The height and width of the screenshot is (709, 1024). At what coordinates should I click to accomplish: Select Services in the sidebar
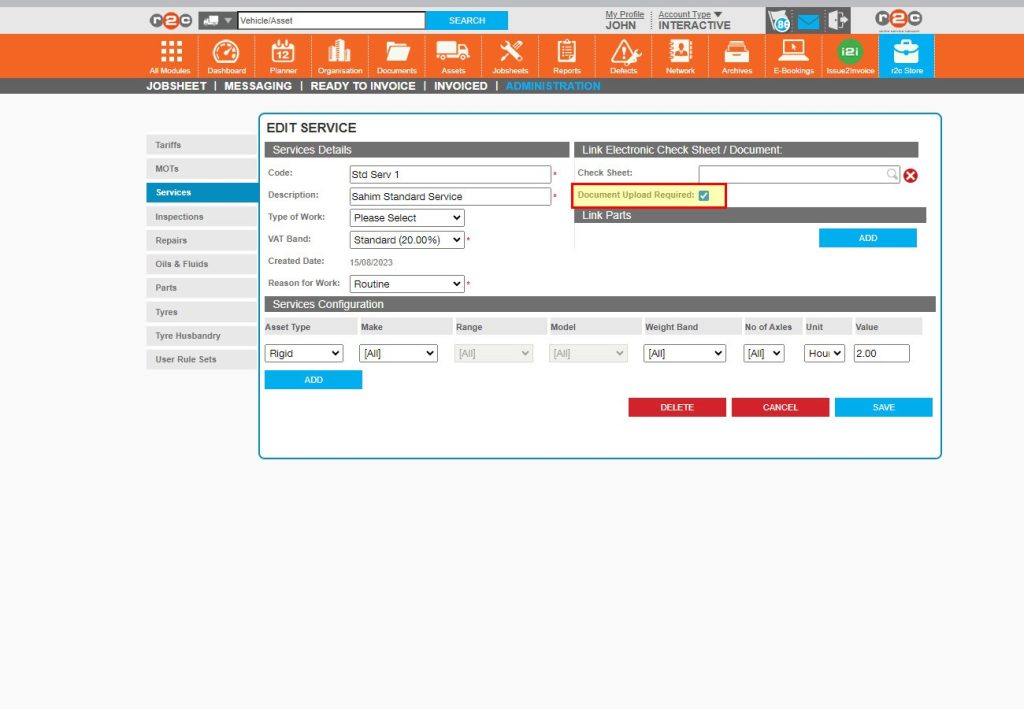pyautogui.click(x=202, y=193)
